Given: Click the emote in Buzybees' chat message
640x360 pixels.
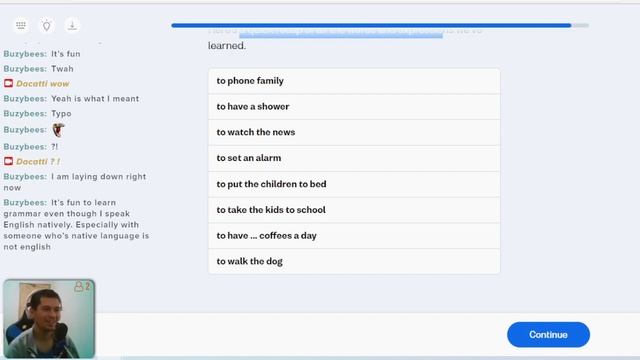Looking at the screenshot, I should coord(58,130).
